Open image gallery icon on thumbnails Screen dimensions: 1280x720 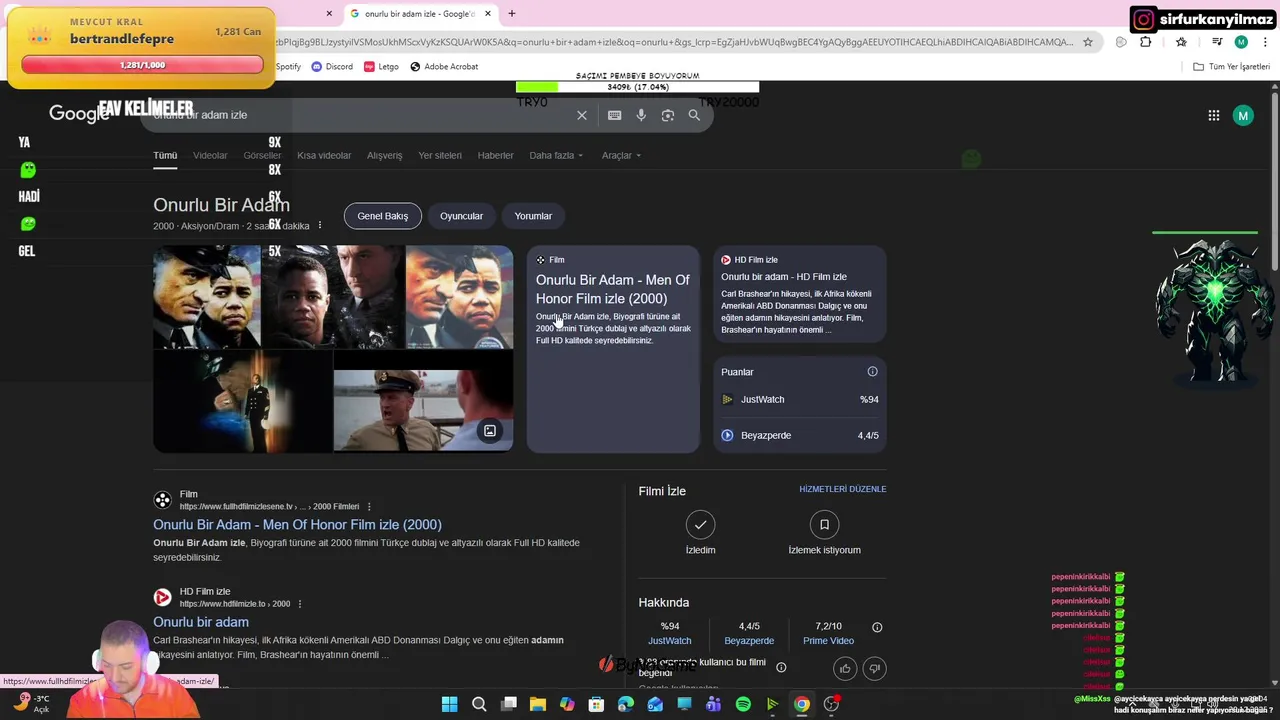click(x=490, y=431)
